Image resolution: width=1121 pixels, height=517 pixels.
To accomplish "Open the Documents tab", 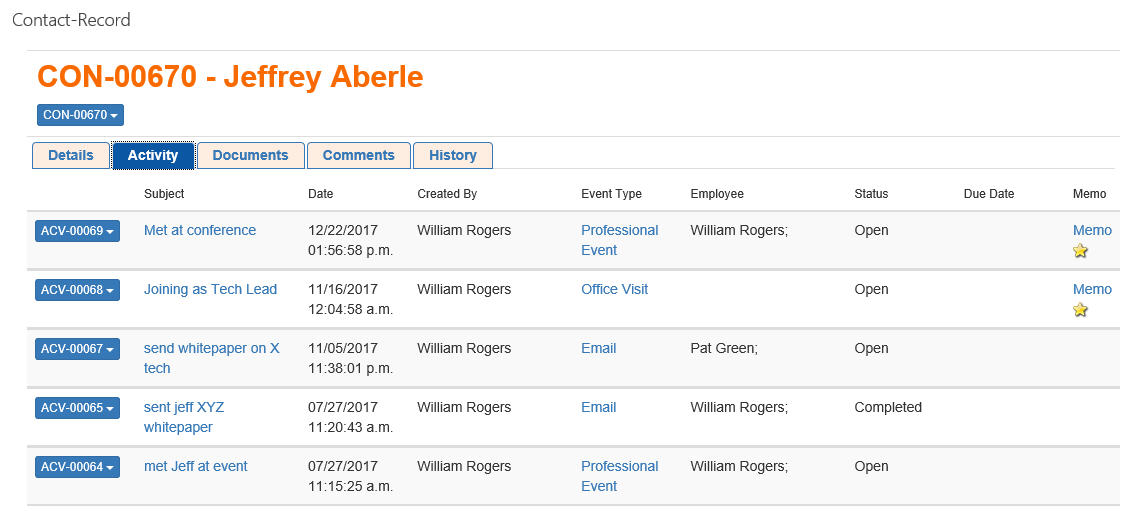I will pyautogui.click(x=250, y=155).
